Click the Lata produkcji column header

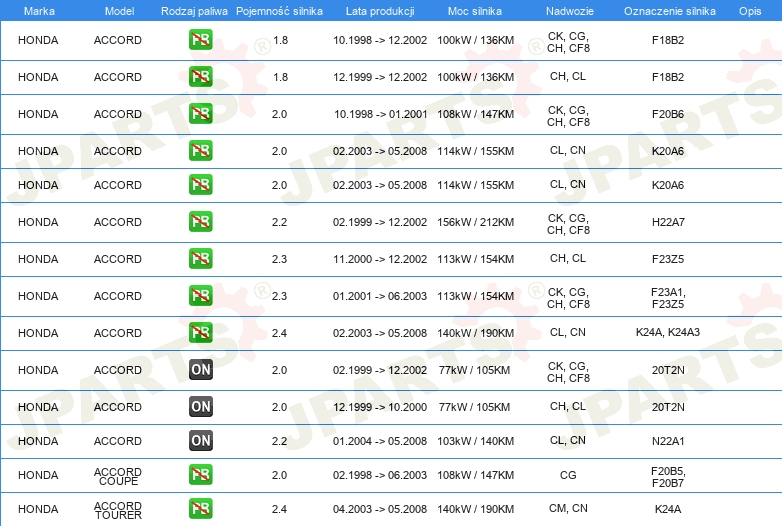coord(380,11)
